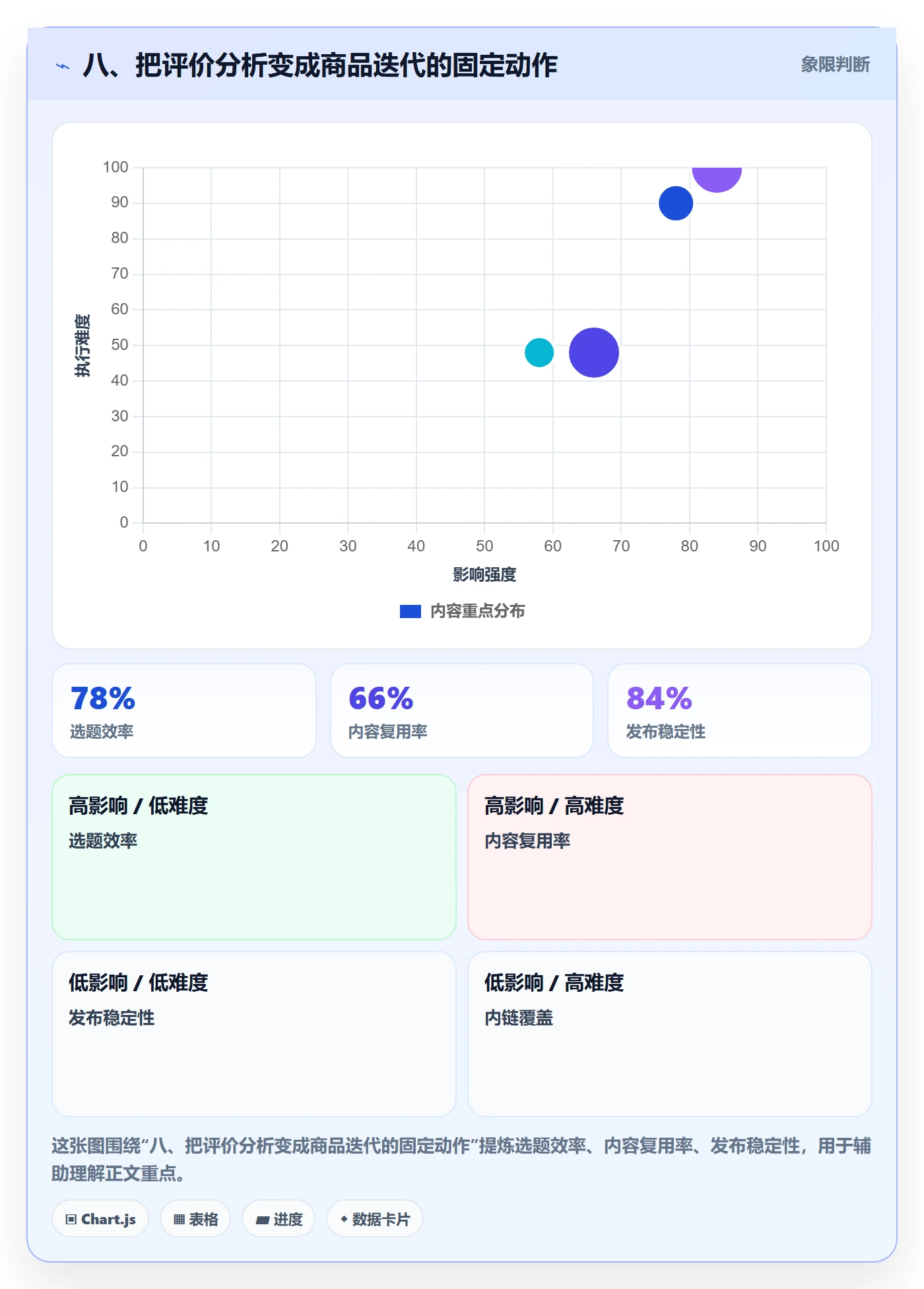Open the 78% 选题效率 stat card

(184, 711)
